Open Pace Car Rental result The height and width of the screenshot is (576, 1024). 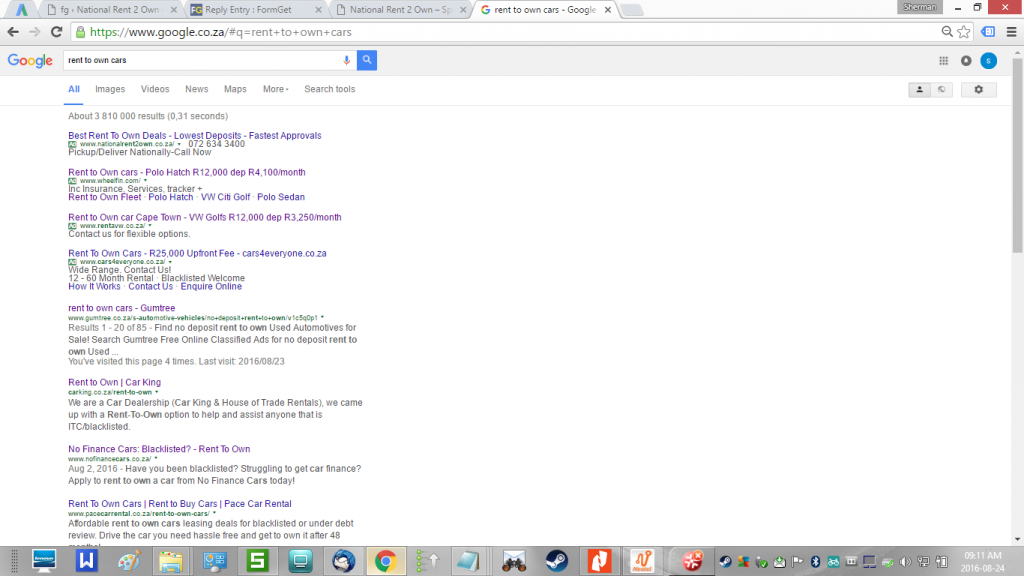[180, 504]
